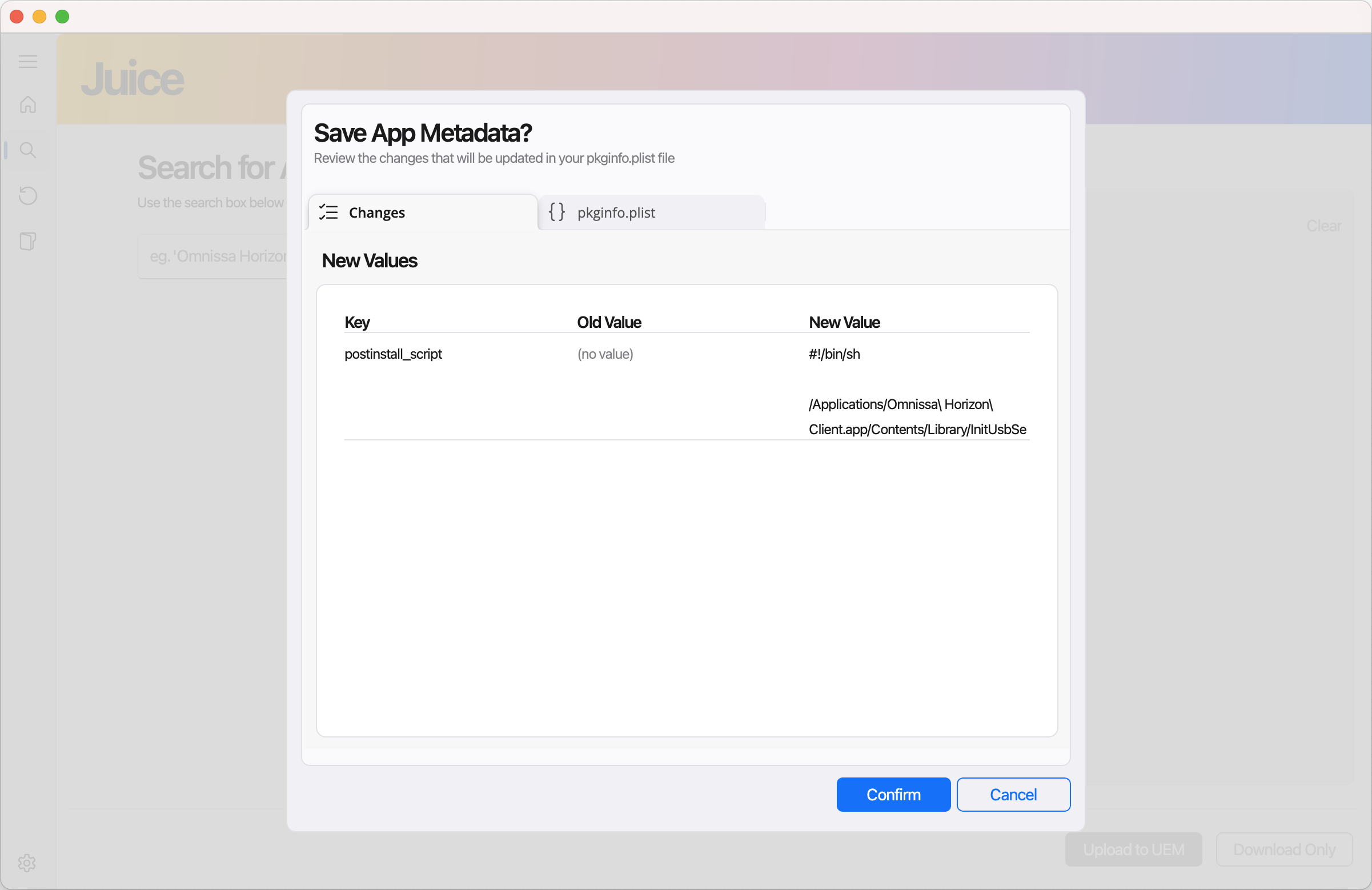Click the Upload to UEM button
Screen dimensions: 1372x890
[x=1133, y=849]
